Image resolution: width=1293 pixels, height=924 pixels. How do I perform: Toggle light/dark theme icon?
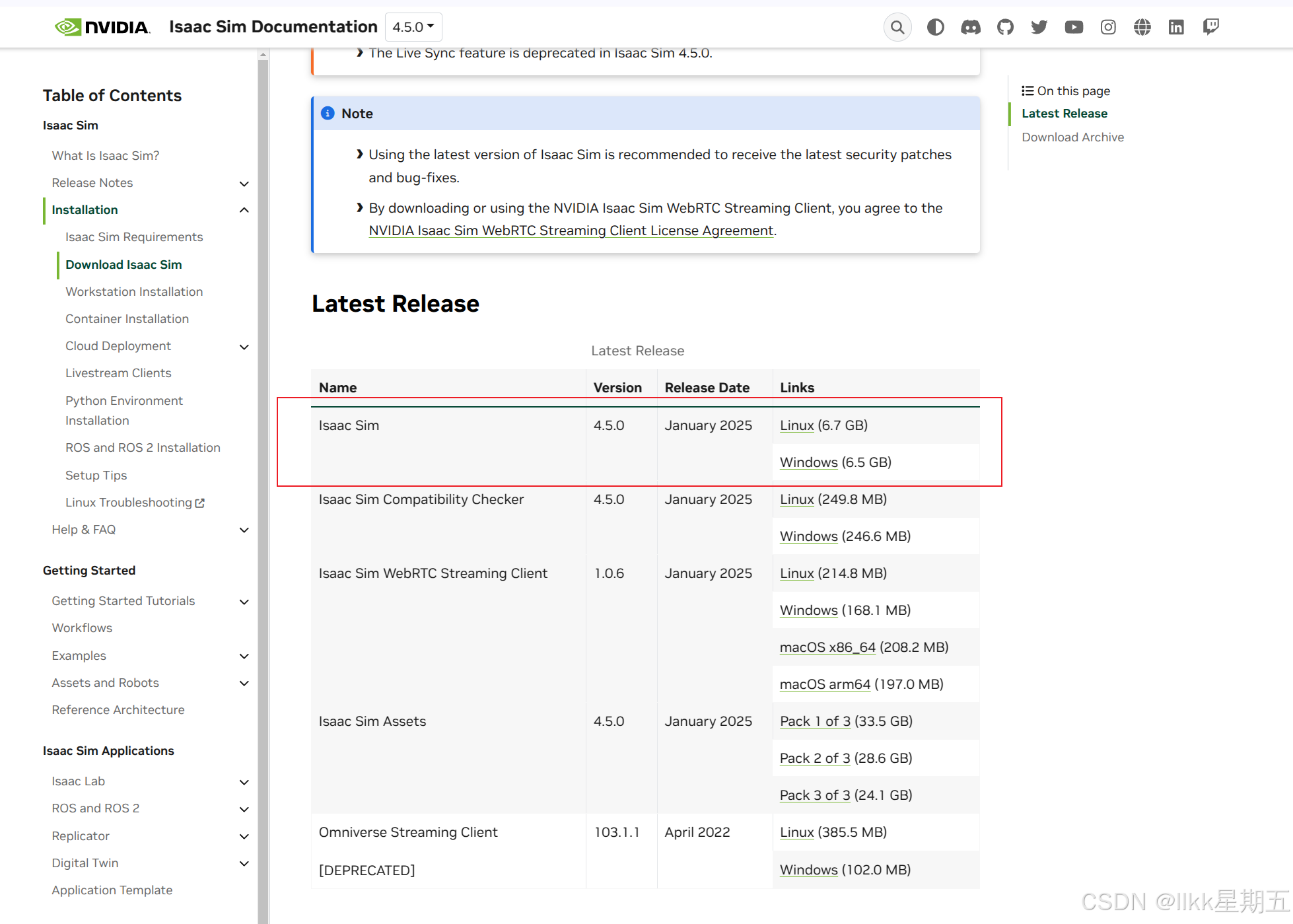coord(935,27)
